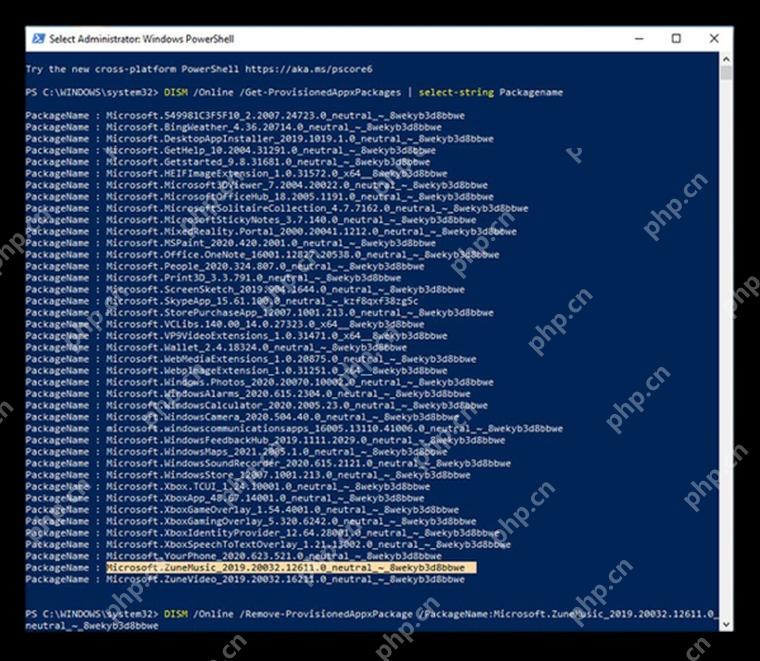Click the Remove-ProvisionedAppxPackage command line
760x661 pixels.
pyautogui.click(x=372, y=620)
